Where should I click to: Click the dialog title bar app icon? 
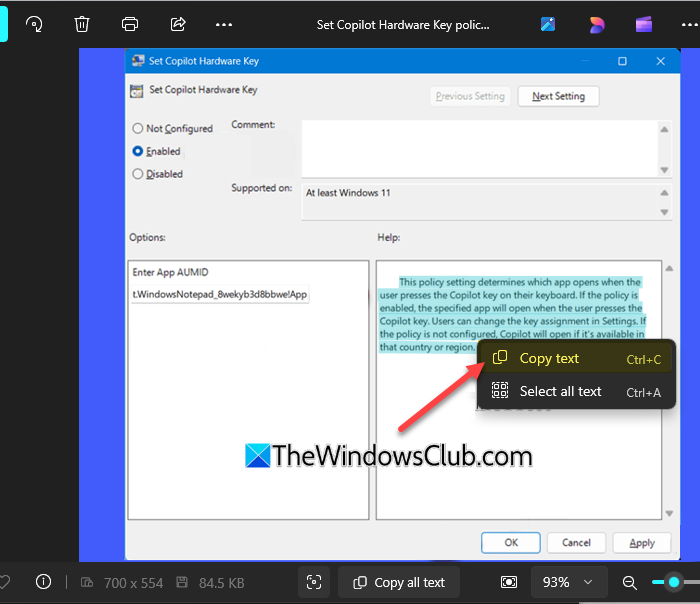coord(138,61)
